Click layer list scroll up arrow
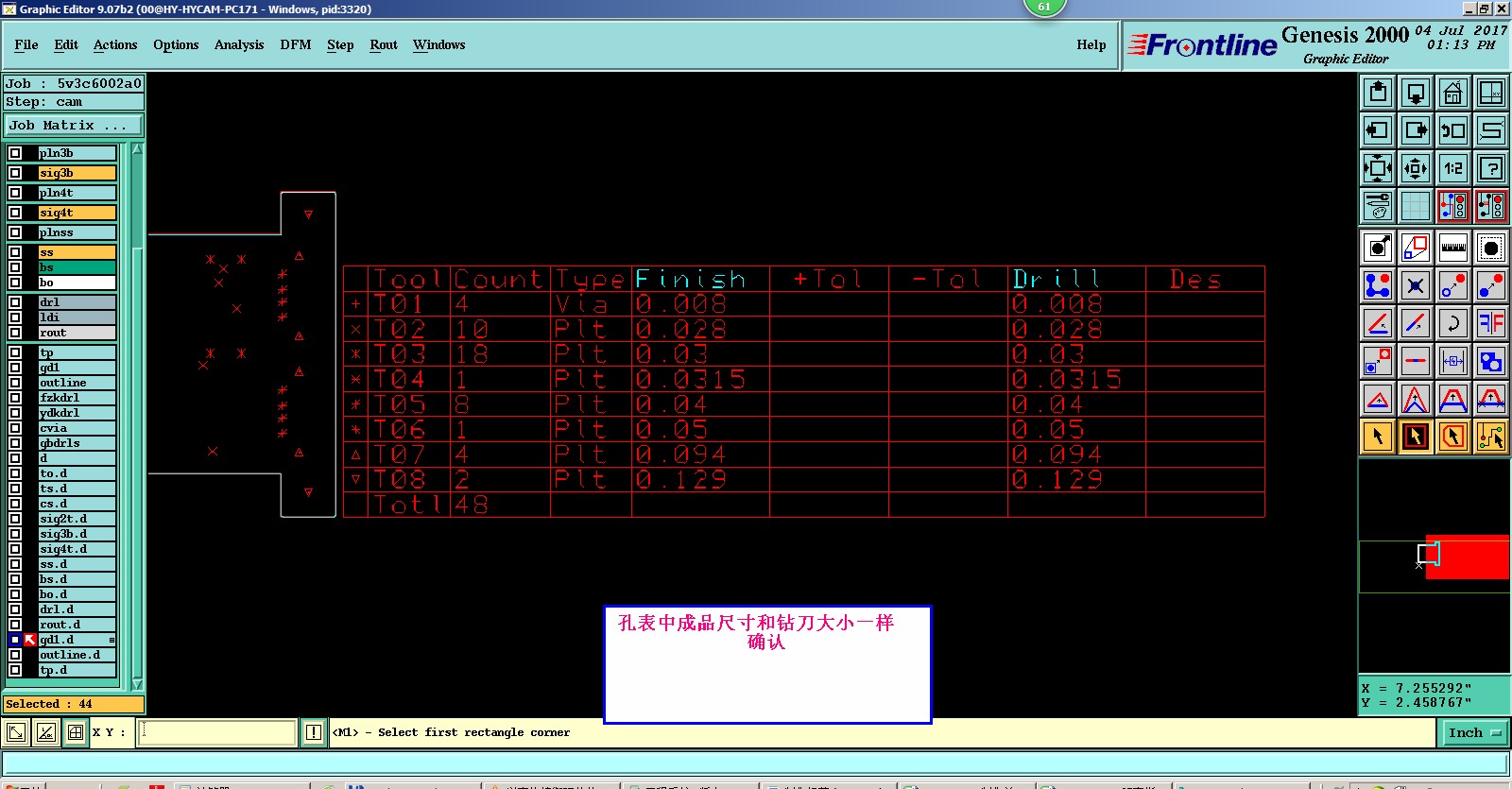The image size is (1512, 789). tap(137, 149)
